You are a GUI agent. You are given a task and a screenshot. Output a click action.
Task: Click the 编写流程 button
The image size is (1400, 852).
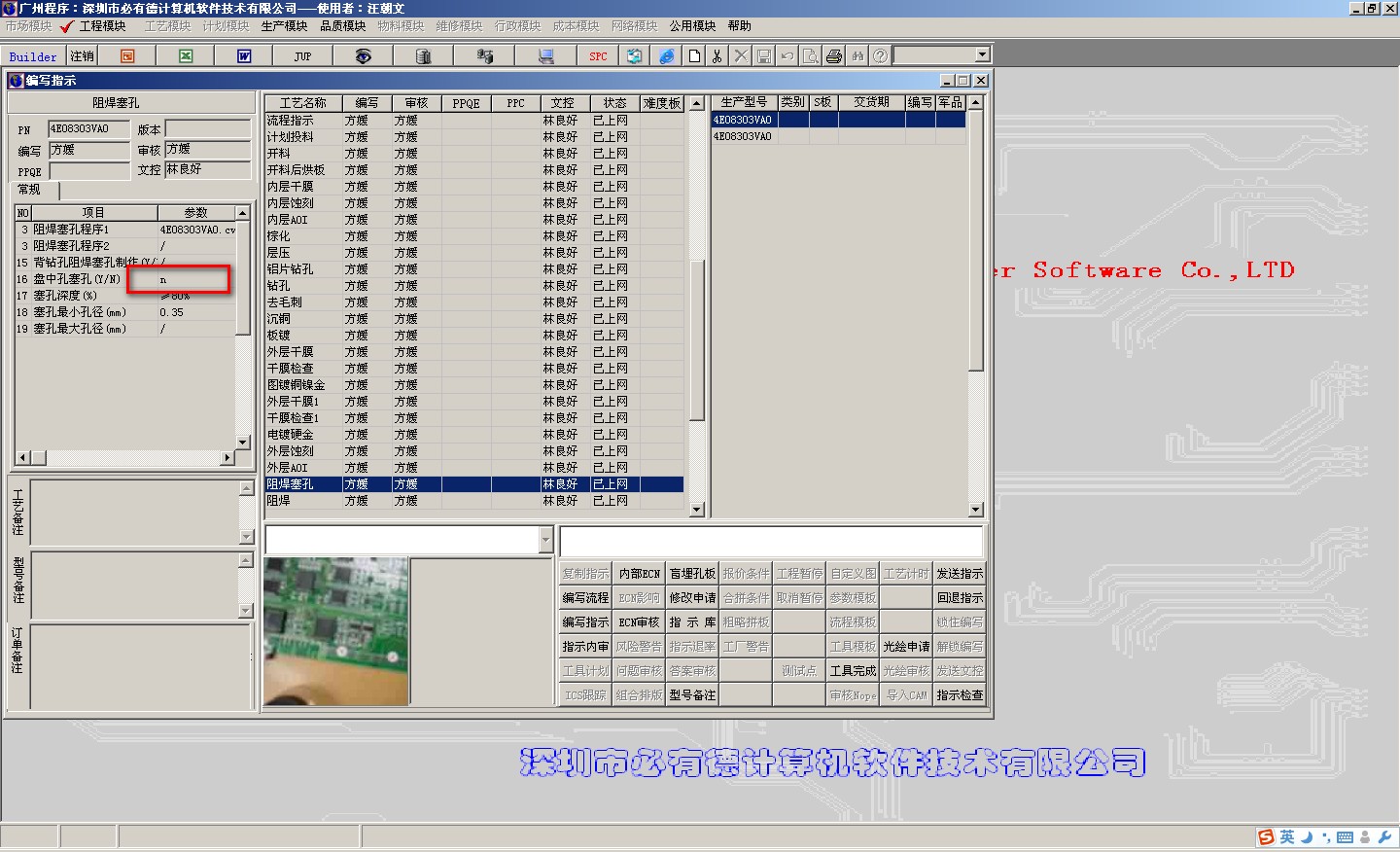pos(585,598)
